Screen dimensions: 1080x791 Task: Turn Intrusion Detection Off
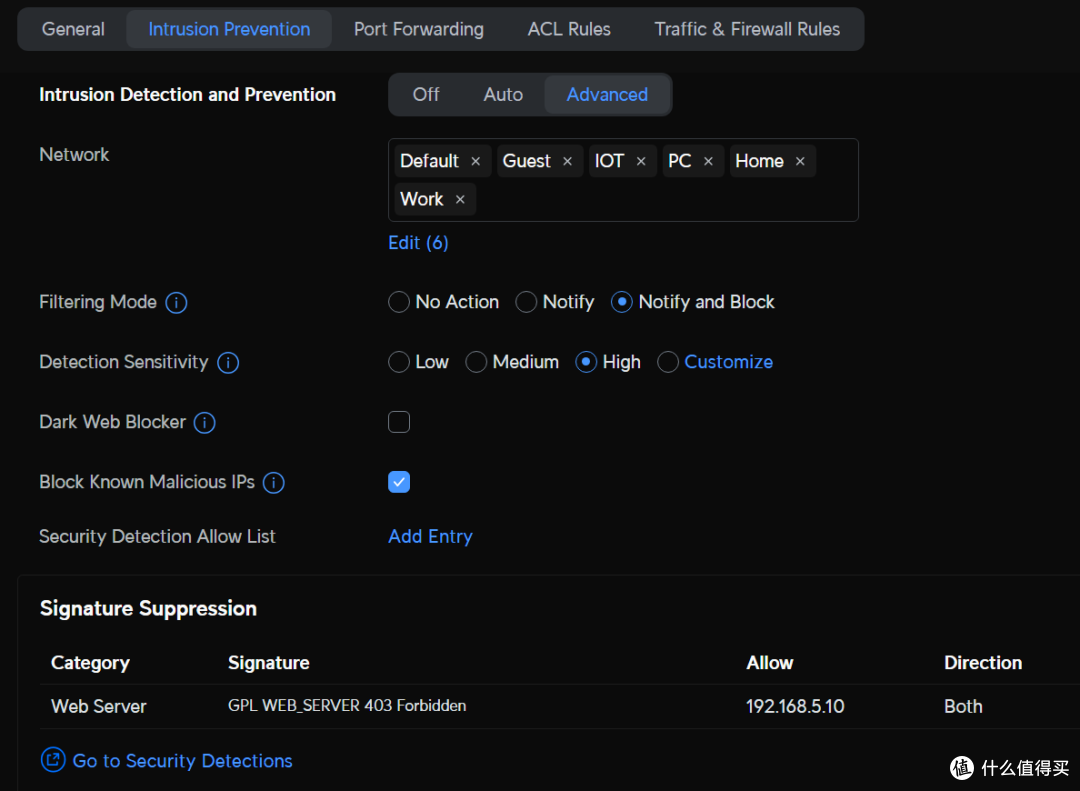(x=426, y=94)
